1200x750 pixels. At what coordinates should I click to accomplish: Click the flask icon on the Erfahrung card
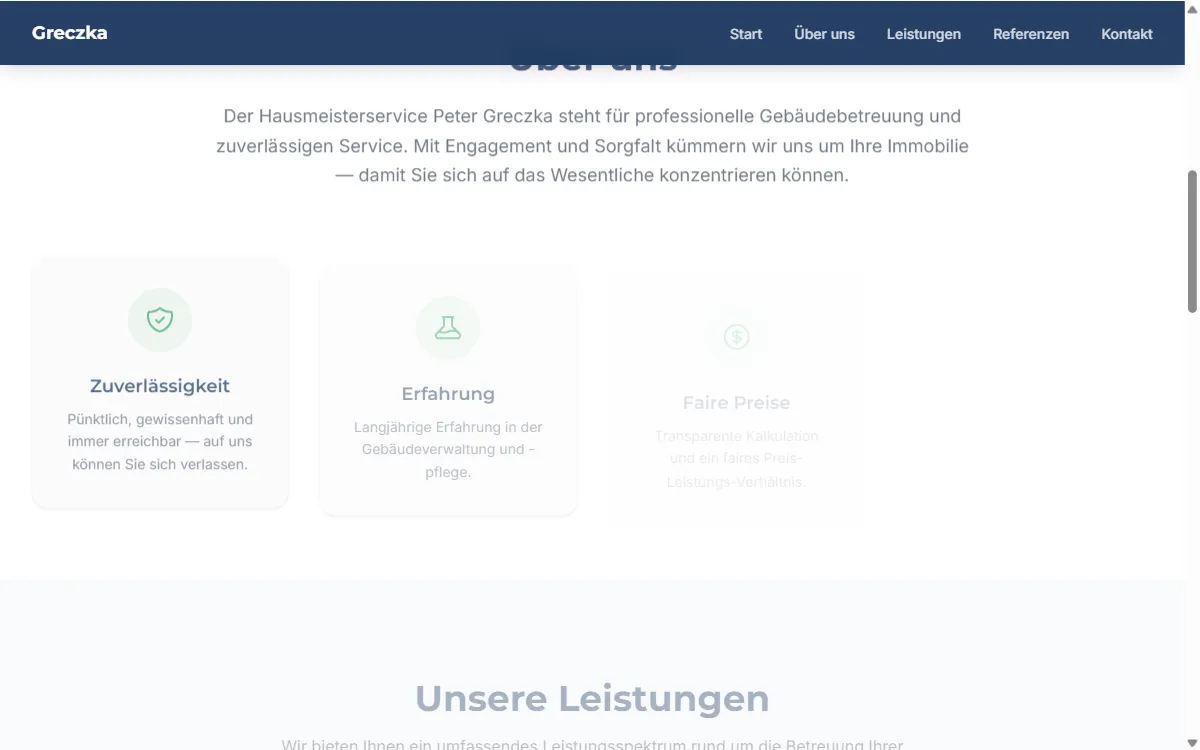coord(447,328)
